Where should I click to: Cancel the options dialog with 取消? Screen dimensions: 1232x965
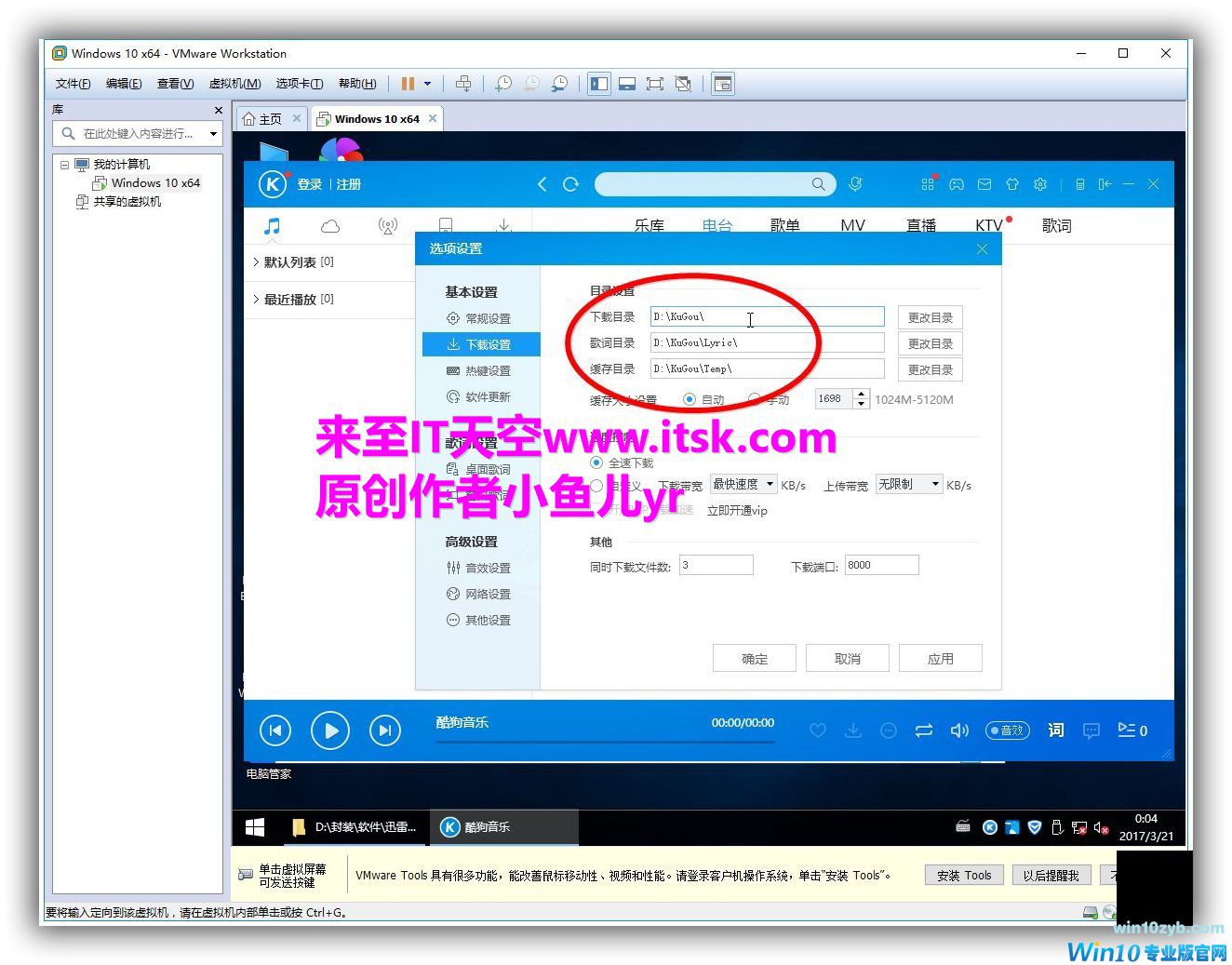[x=848, y=659]
